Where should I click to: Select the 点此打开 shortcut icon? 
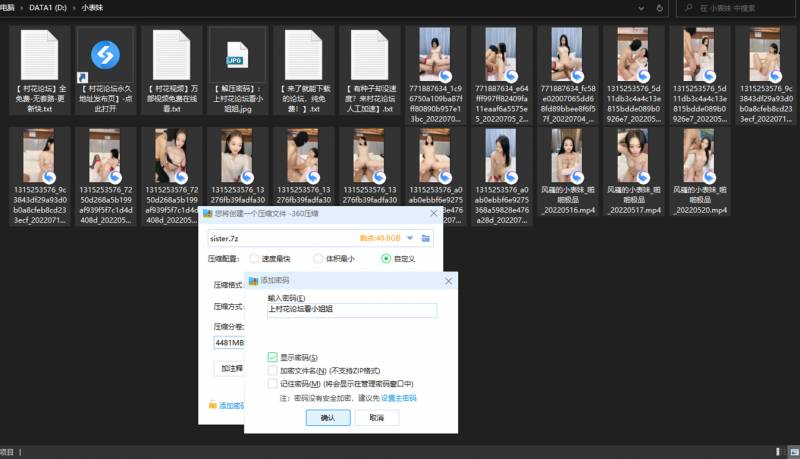(105, 53)
